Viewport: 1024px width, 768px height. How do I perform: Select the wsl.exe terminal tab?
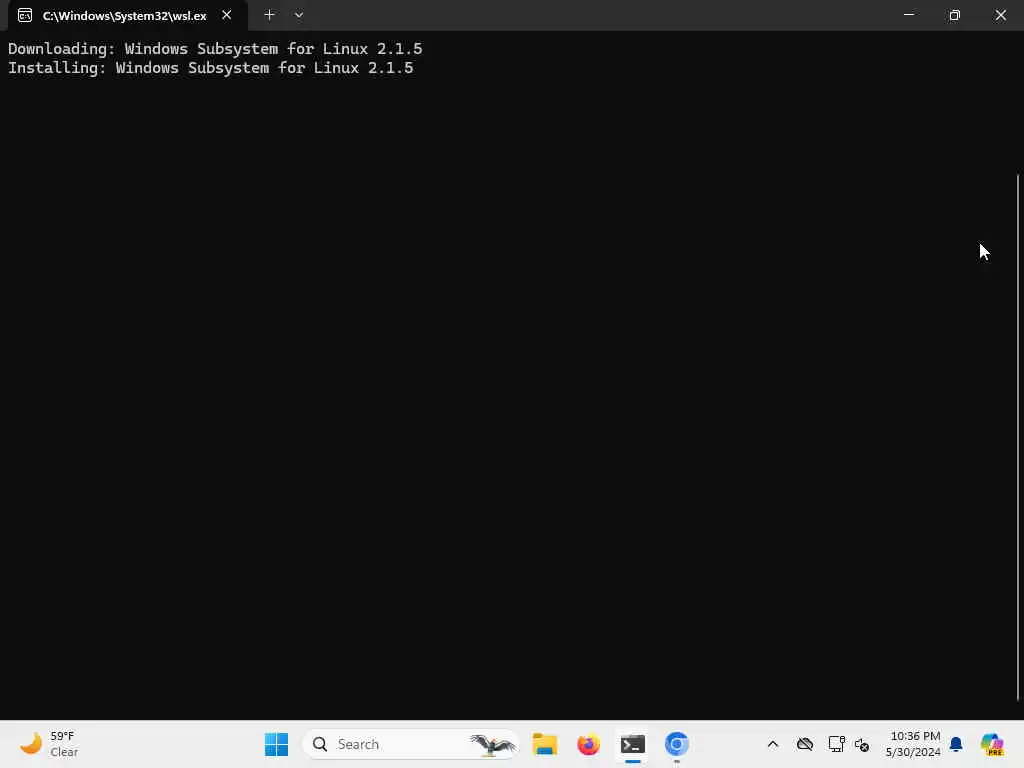[x=127, y=16]
